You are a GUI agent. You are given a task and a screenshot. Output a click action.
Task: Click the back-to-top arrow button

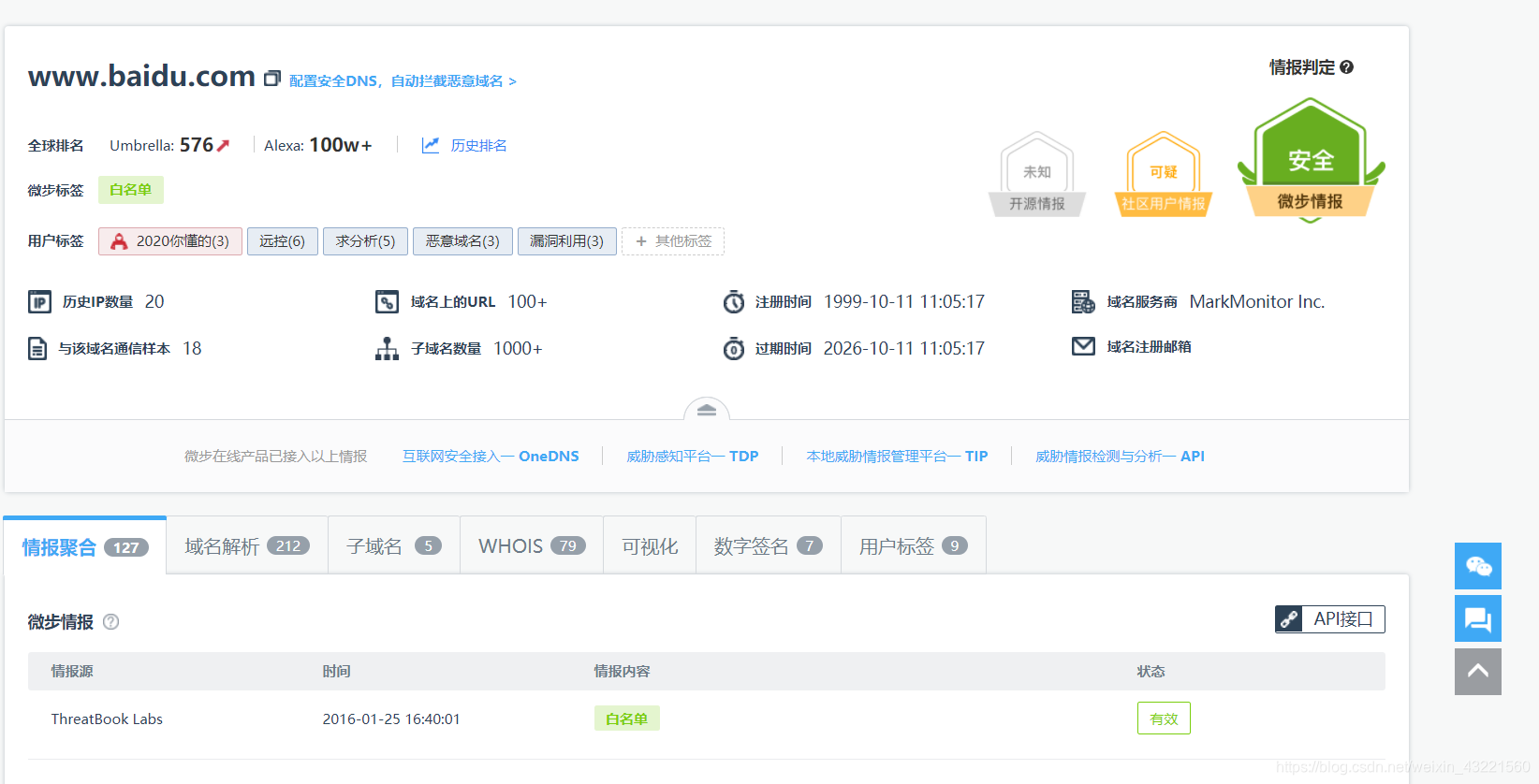(1478, 672)
